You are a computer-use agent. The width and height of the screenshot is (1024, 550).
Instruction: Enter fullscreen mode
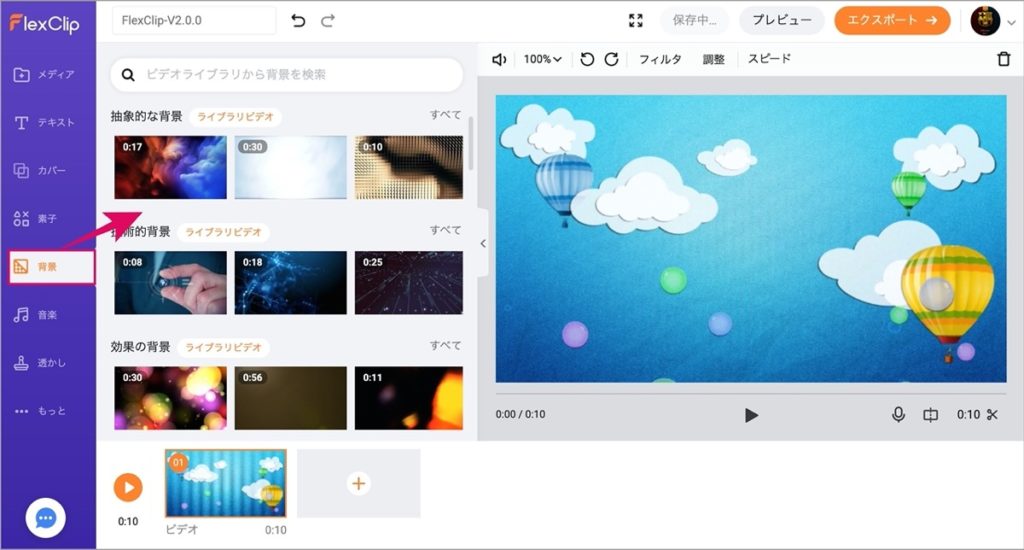[x=635, y=21]
